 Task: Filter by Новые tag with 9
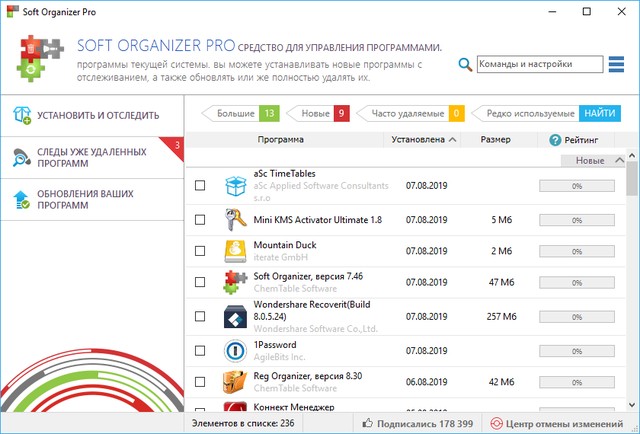(x=318, y=113)
